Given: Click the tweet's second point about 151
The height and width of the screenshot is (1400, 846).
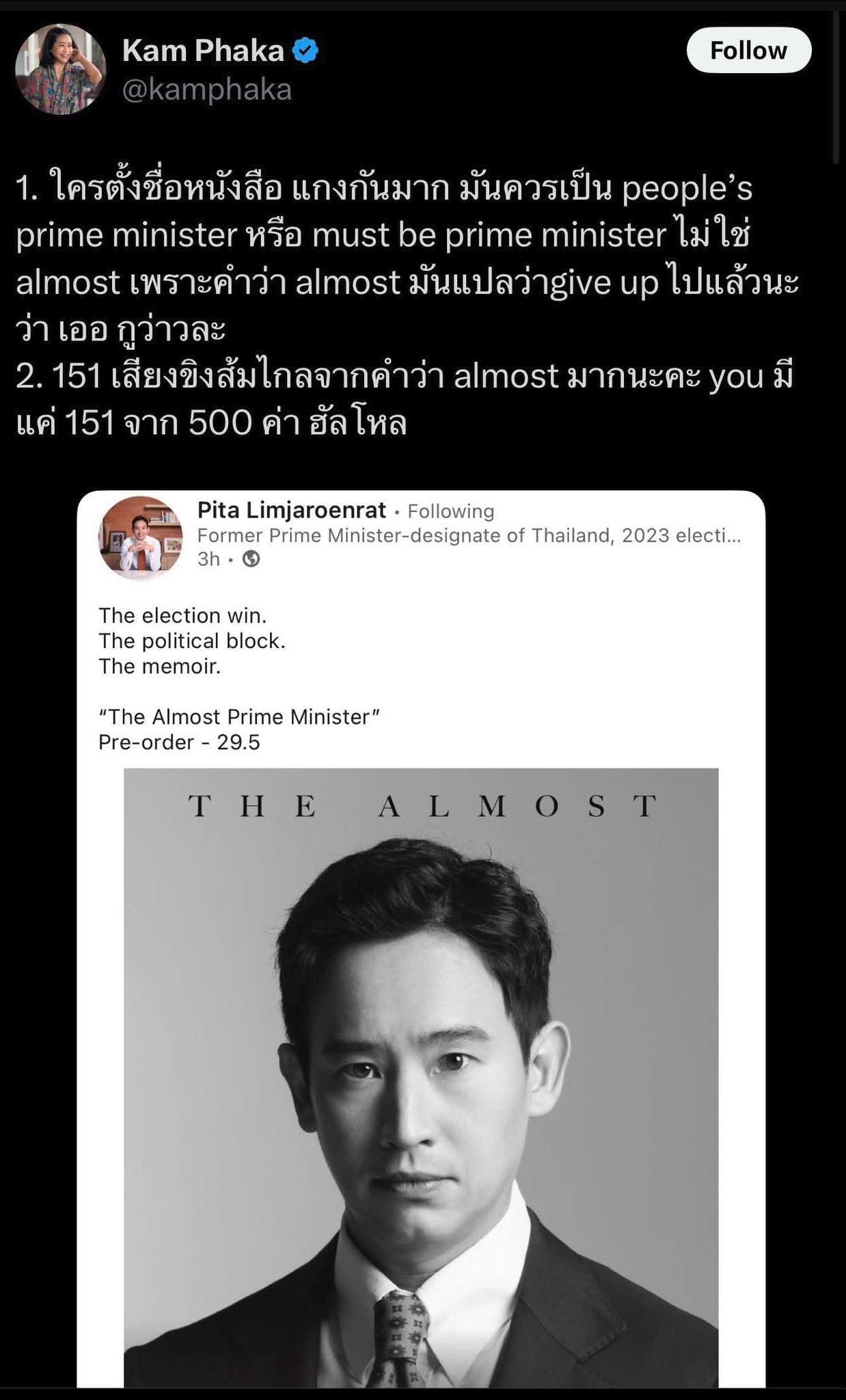Looking at the screenshot, I should coord(404,399).
